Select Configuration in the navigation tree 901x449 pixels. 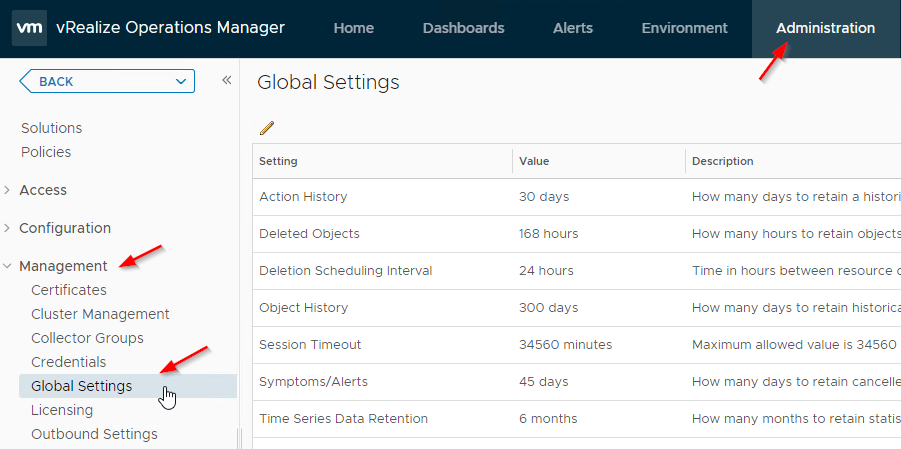coord(65,228)
